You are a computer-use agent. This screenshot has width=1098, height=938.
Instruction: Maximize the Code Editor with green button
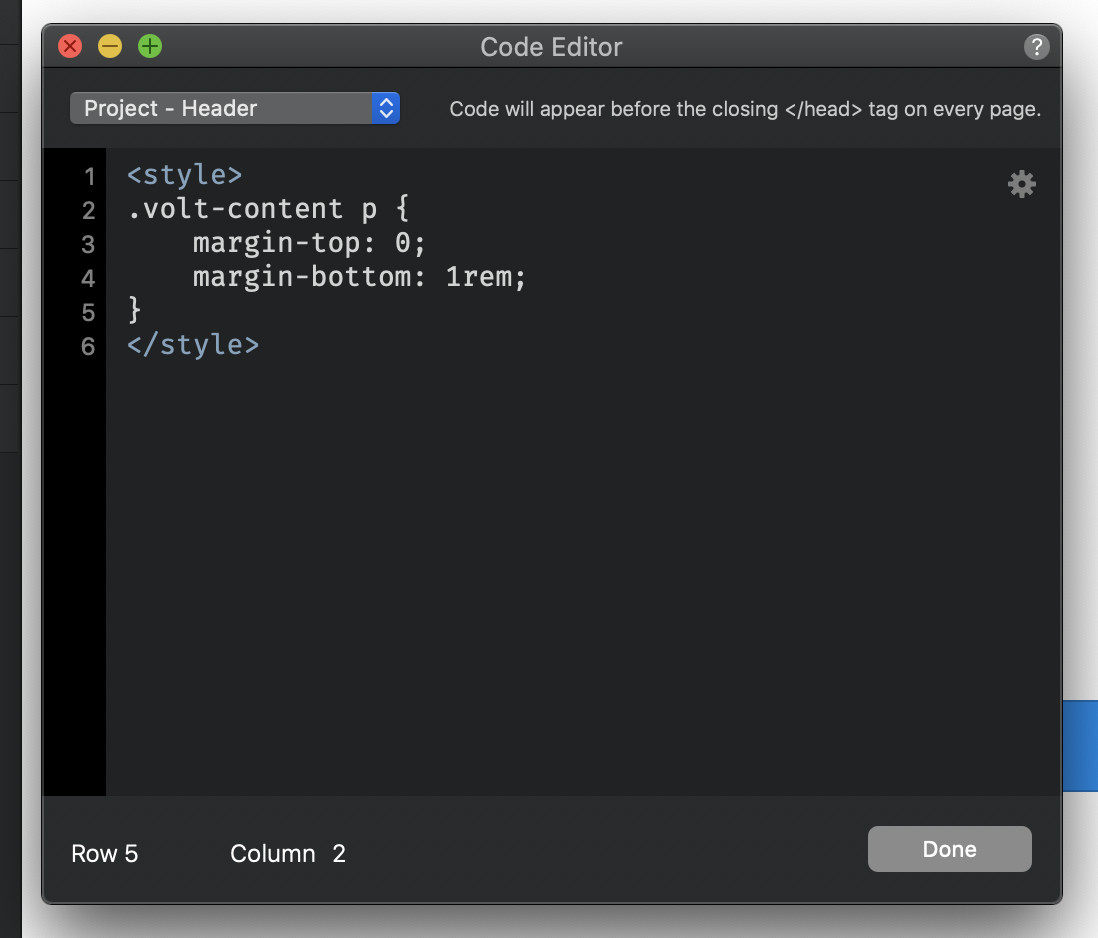tap(150, 46)
